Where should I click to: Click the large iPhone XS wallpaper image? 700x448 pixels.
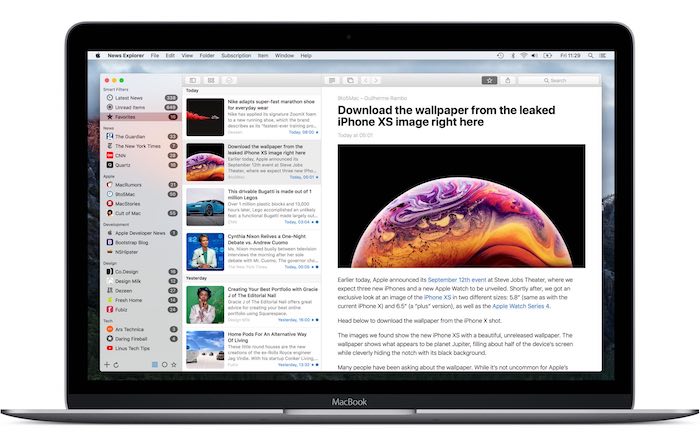pos(461,206)
